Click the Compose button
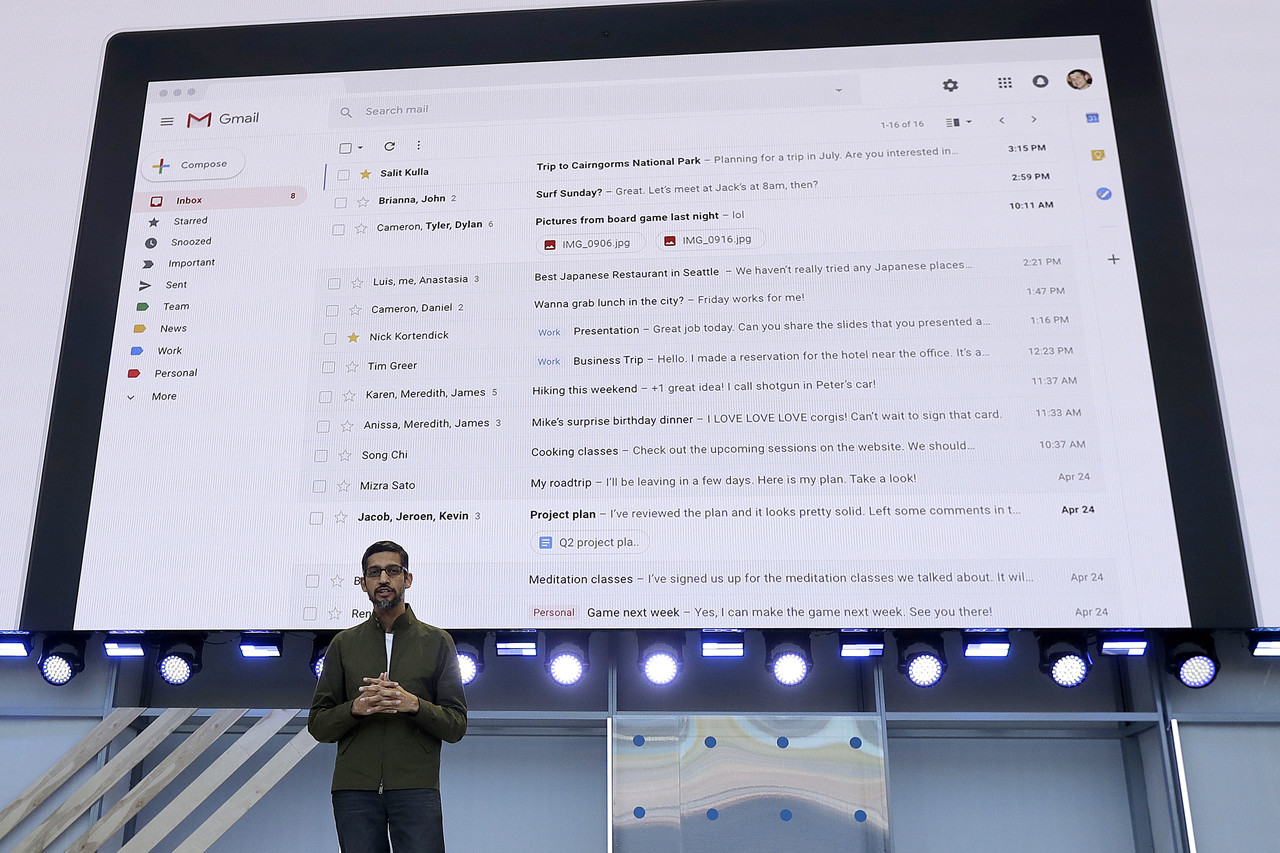This screenshot has width=1280, height=853. tap(193, 165)
